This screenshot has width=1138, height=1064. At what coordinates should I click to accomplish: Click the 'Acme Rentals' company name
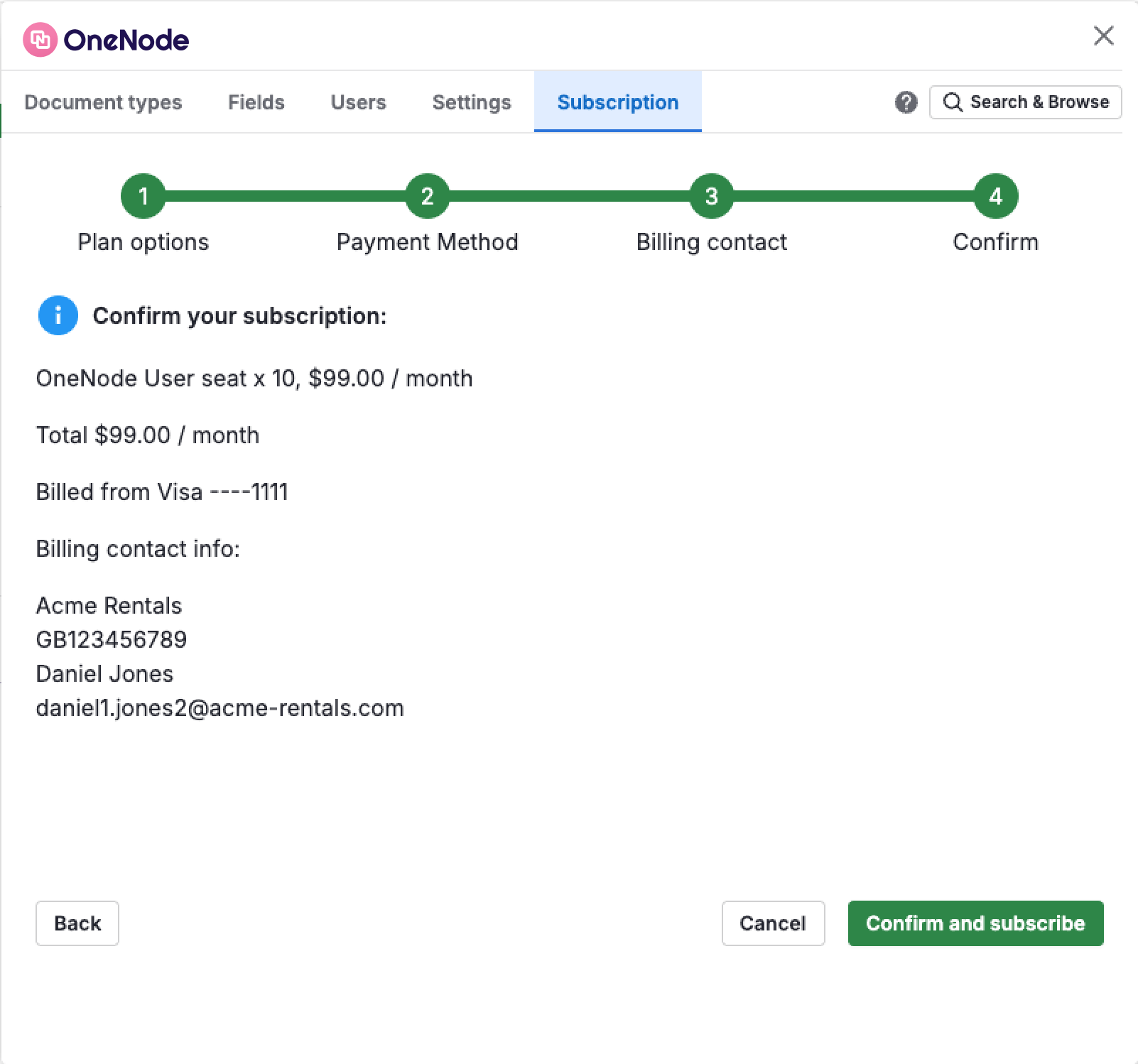[x=109, y=606]
